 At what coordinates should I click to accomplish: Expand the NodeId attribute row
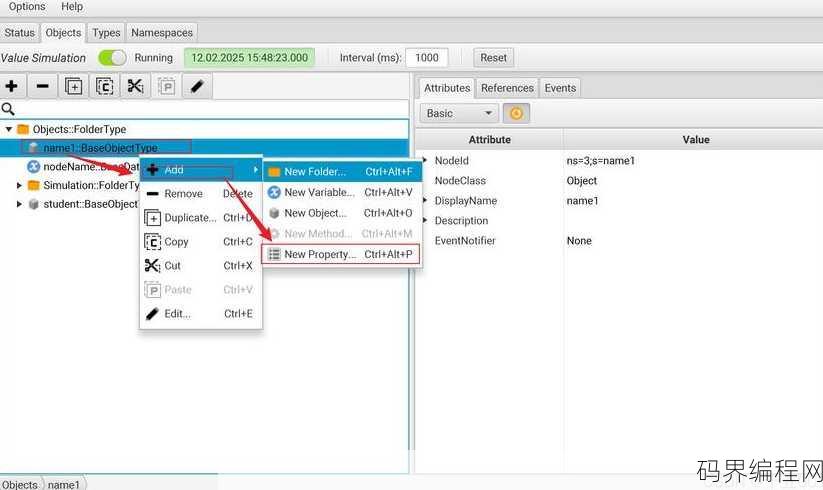coord(425,160)
